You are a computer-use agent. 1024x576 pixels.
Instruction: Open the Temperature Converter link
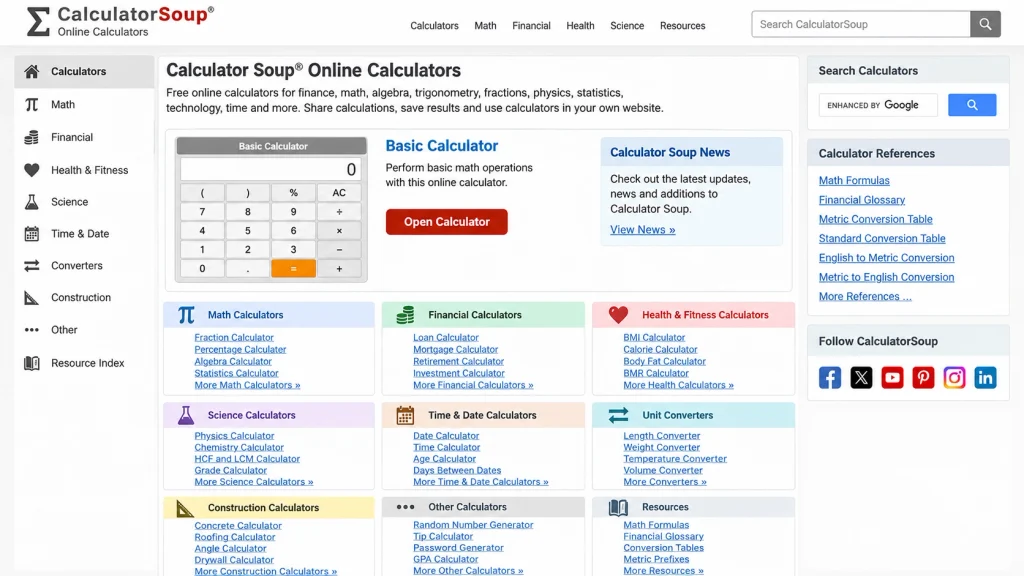coord(675,458)
